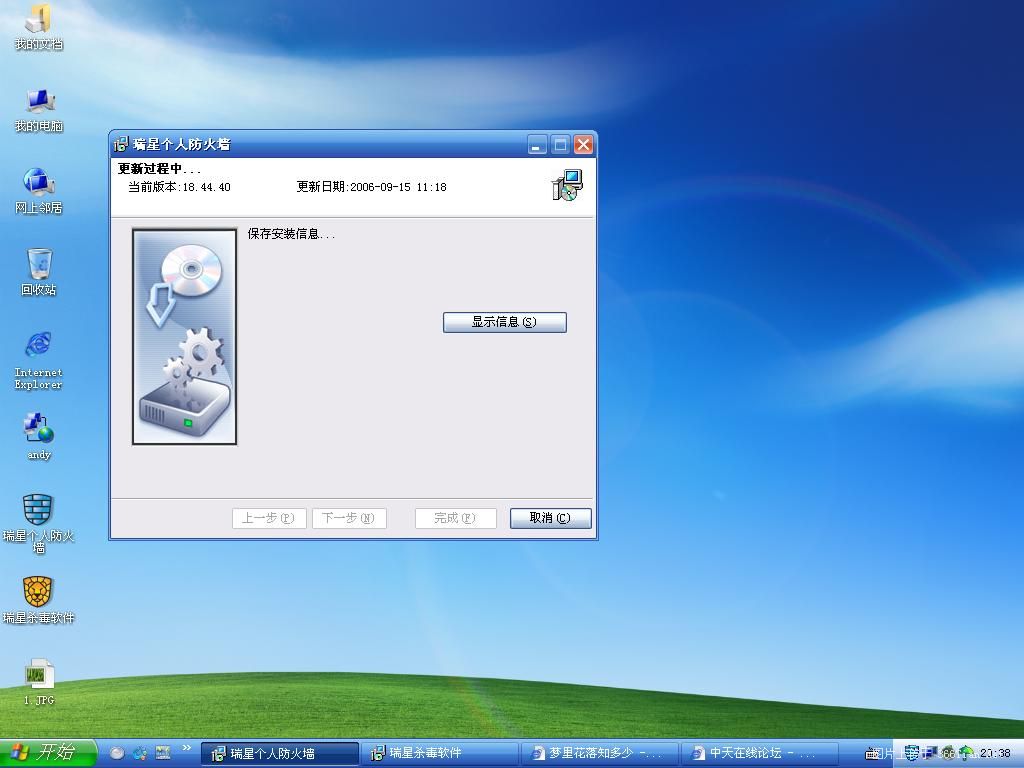Click second quick launch icon in taskbar

(140, 753)
